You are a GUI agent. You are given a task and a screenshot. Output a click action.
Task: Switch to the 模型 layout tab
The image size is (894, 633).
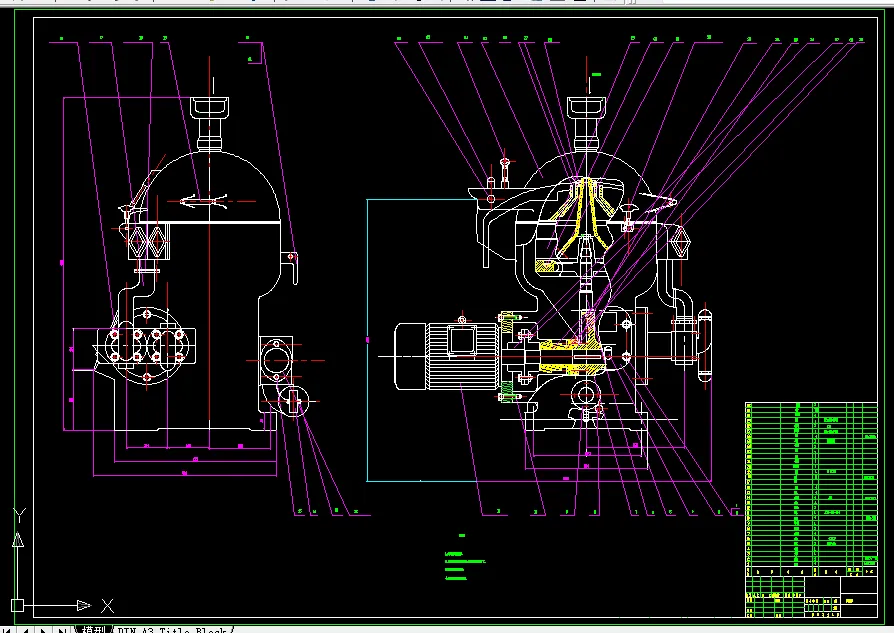pyautogui.click(x=94, y=629)
